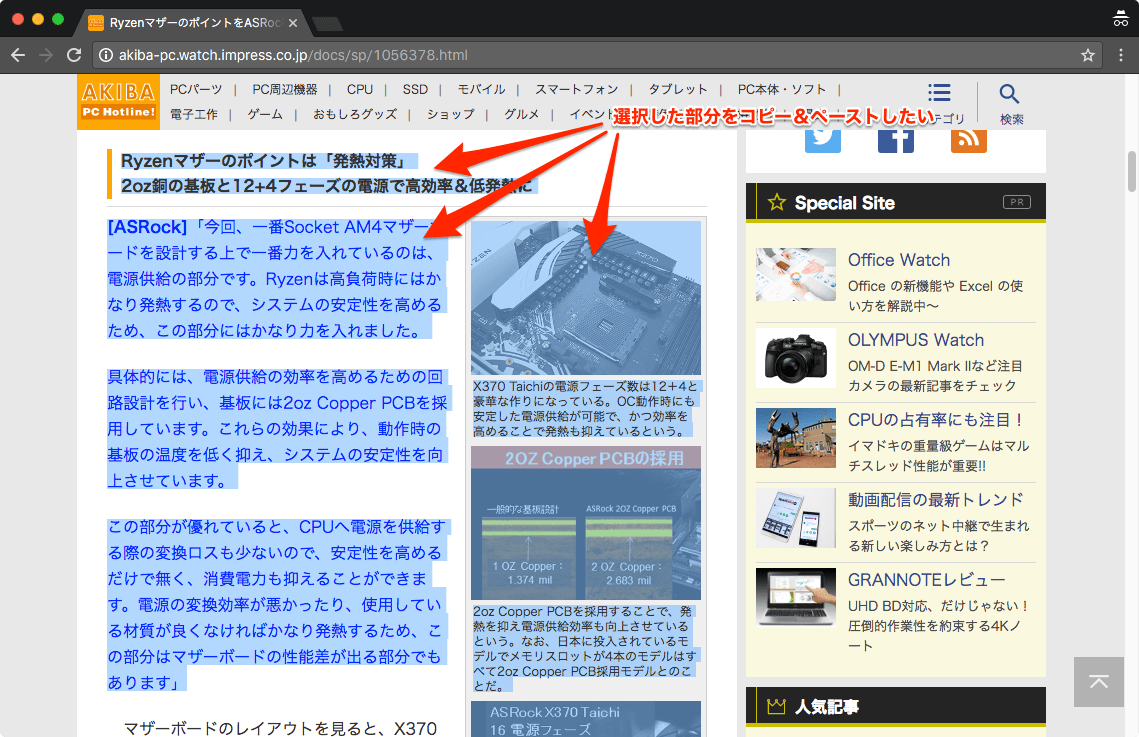The width and height of the screenshot is (1139, 737).
Task: Open the Chrome three-dot menu
Action: coord(1121,55)
